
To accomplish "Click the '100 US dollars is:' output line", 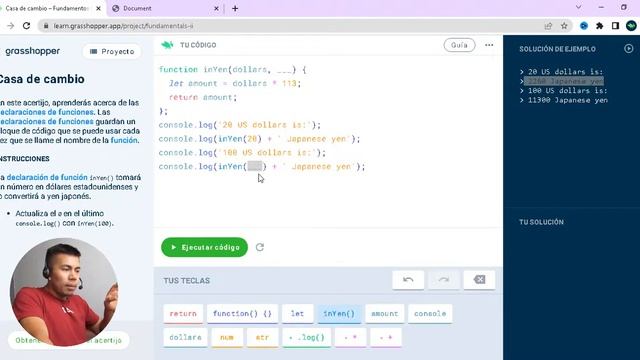I will [x=568, y=90].
